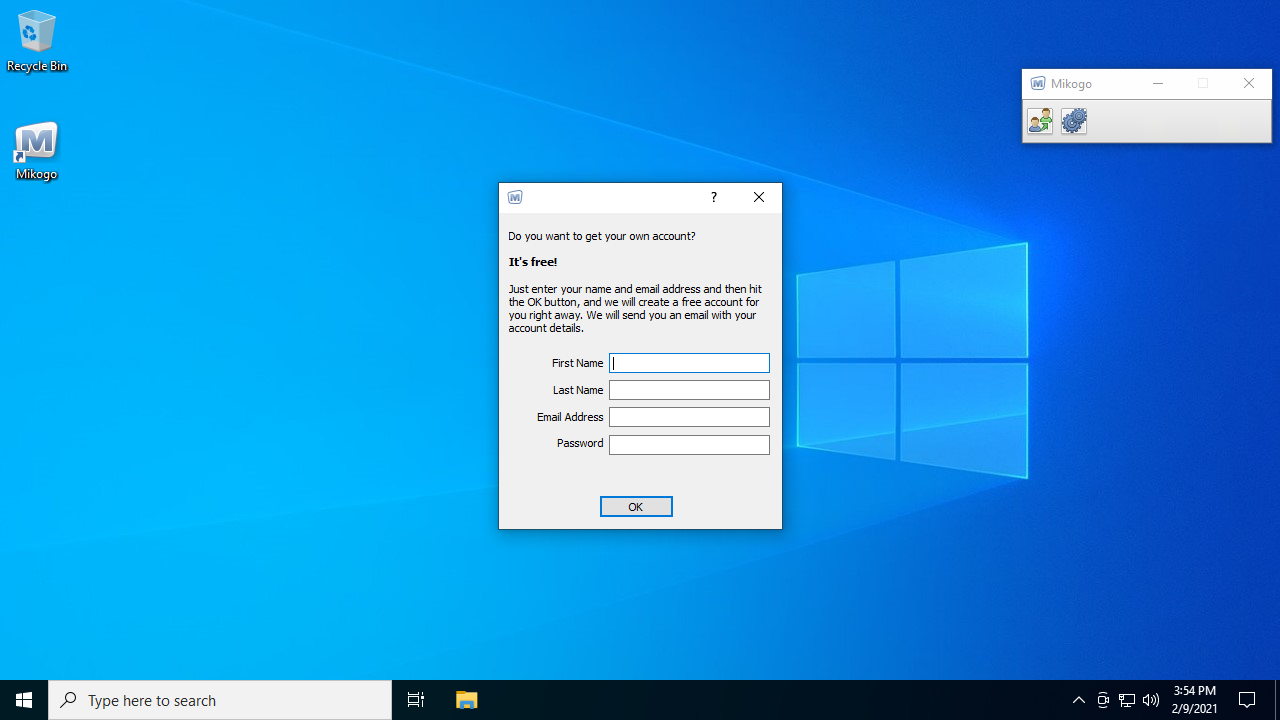Click the network icon in system tray

1127,700
